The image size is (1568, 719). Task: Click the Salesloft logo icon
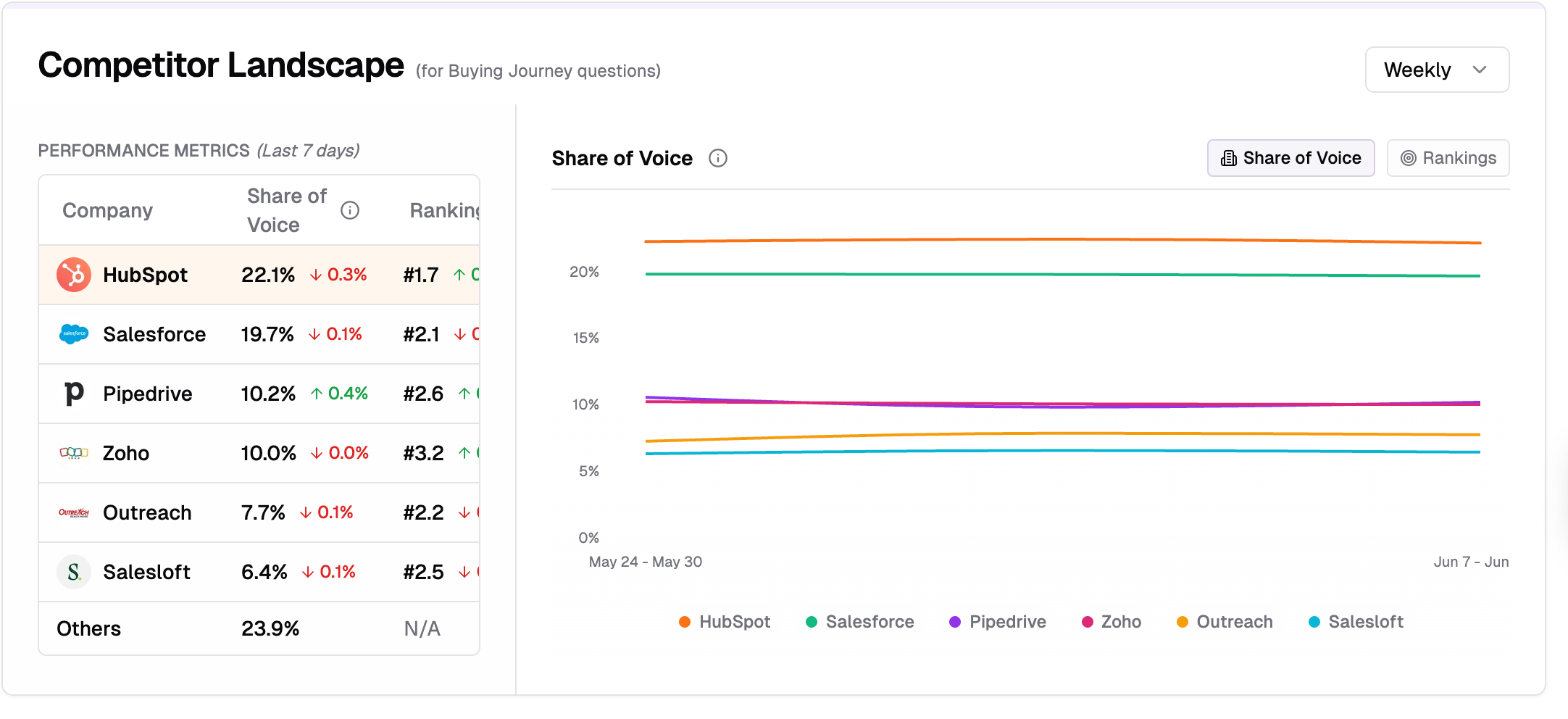[74, 572]
